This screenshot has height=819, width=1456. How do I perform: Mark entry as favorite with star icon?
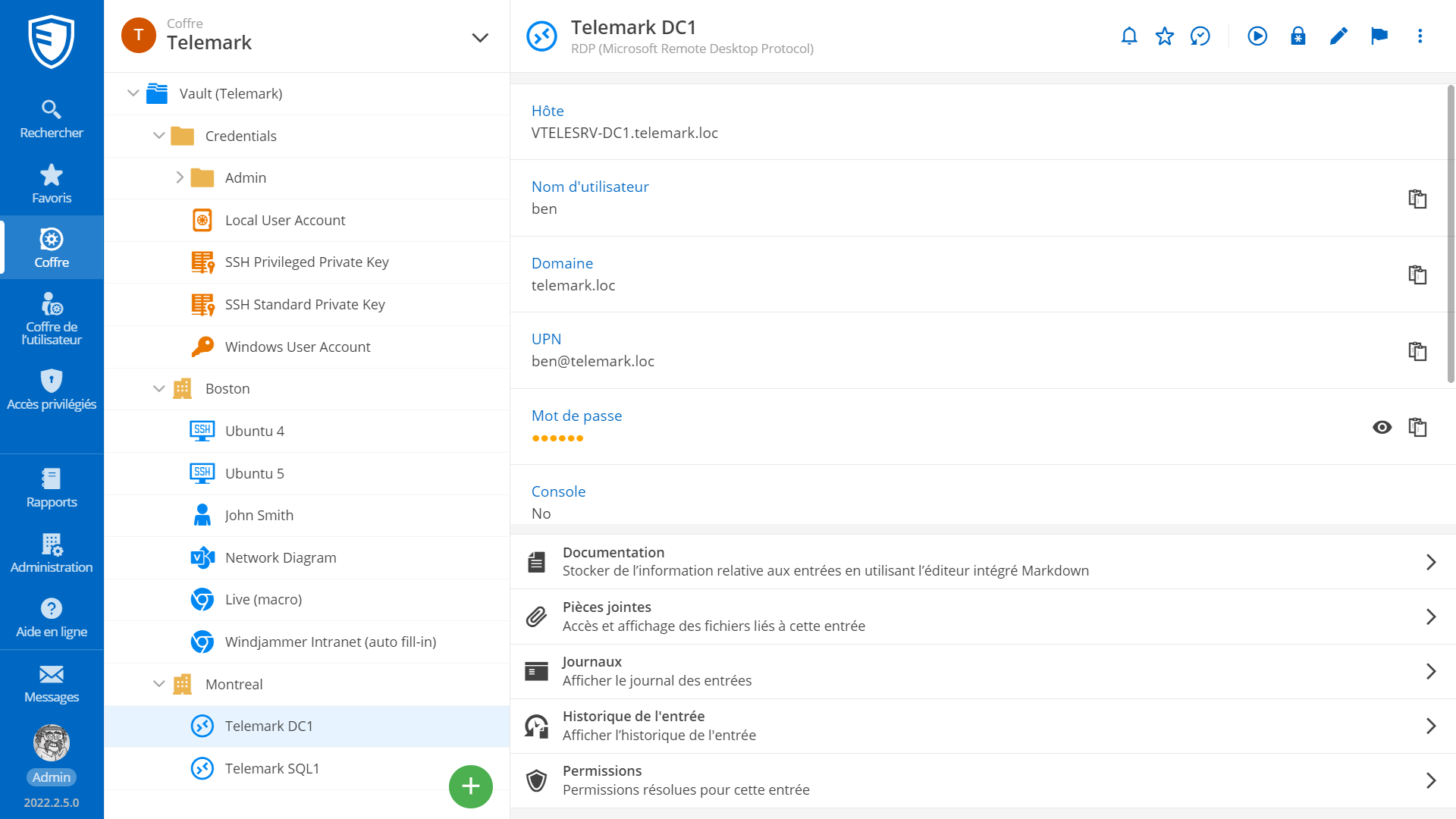1165,36
